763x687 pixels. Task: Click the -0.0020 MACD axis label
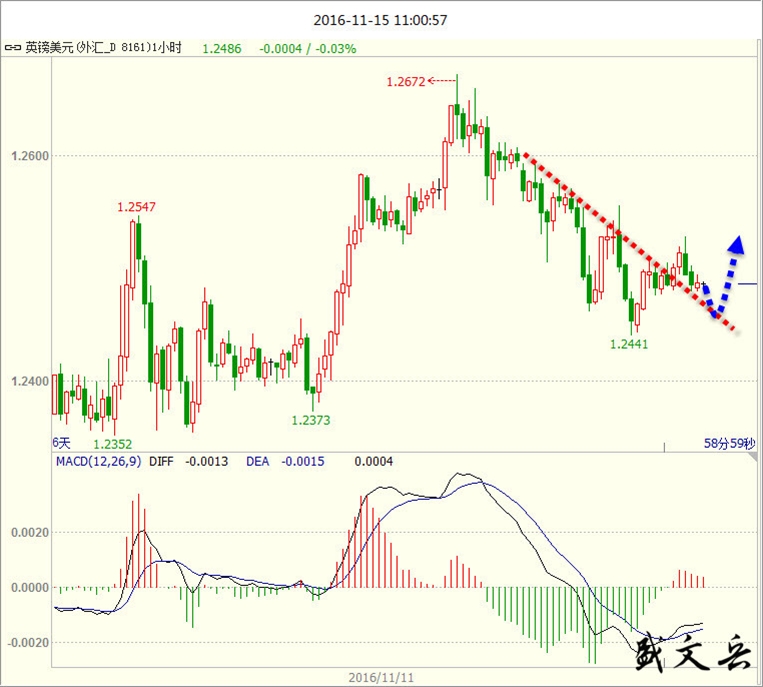[x=28, y=642]
